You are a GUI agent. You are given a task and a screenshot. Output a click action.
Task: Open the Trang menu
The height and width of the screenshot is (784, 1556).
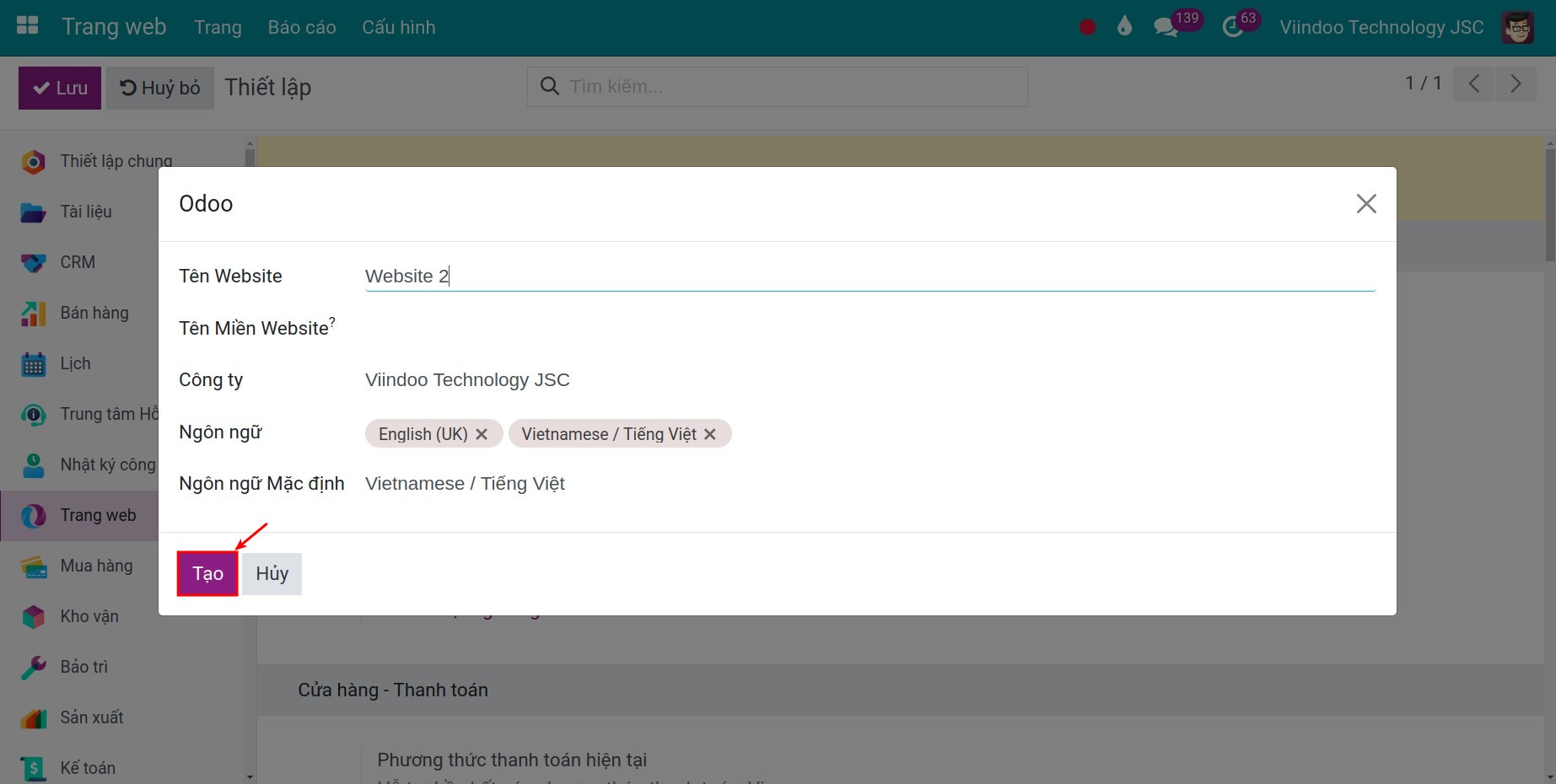pos(218,27)
